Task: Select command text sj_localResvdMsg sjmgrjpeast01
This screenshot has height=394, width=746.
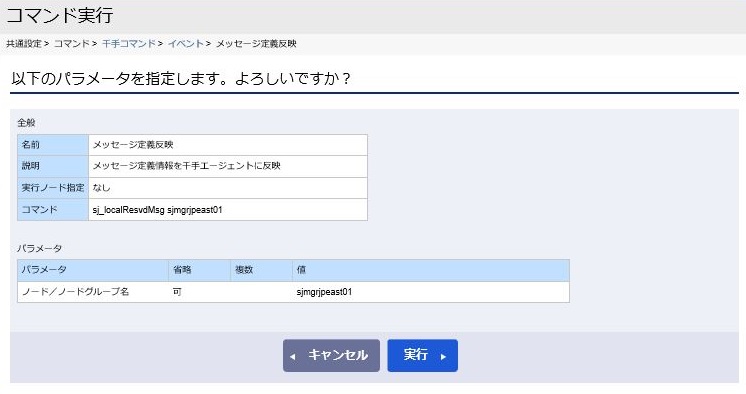Action: [x=157, y=210]
